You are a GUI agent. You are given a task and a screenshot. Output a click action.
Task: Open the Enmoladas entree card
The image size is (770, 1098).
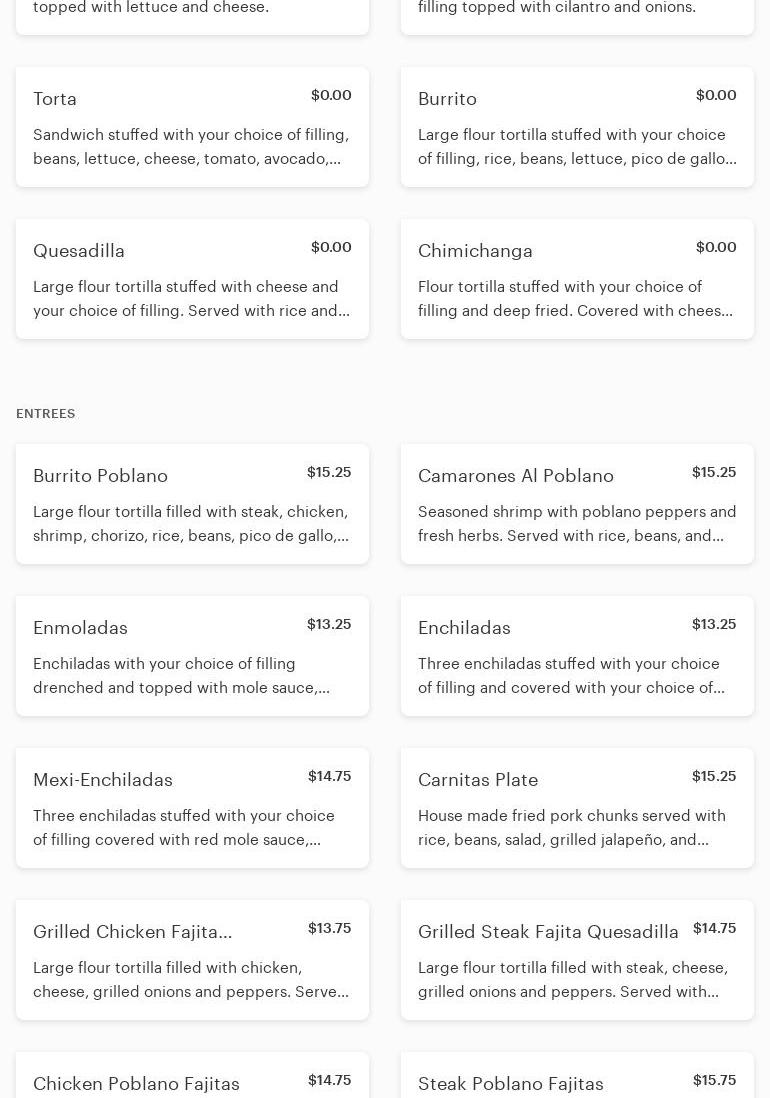click(x=192, y=655)
